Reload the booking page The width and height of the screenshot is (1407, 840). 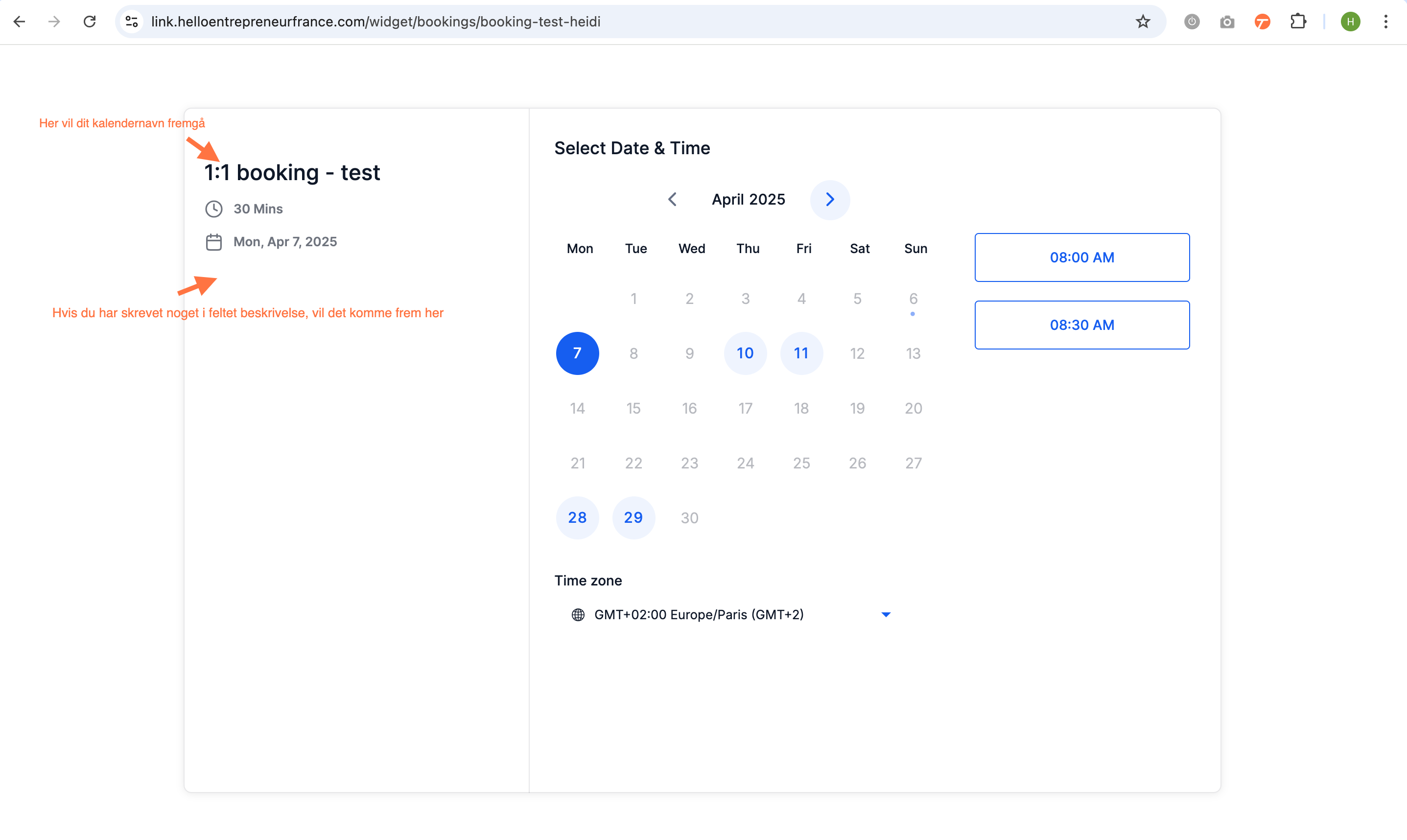[90, 22]
